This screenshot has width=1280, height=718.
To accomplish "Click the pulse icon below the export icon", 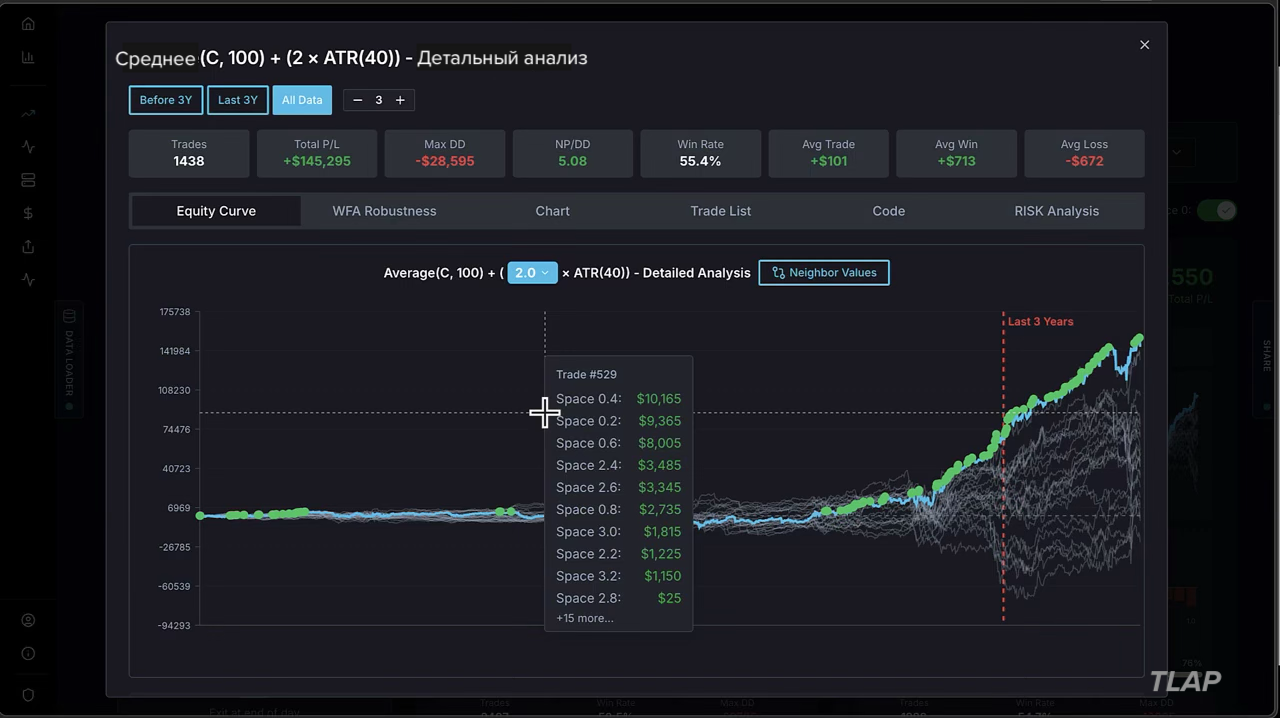I will (x=28, y=280).
